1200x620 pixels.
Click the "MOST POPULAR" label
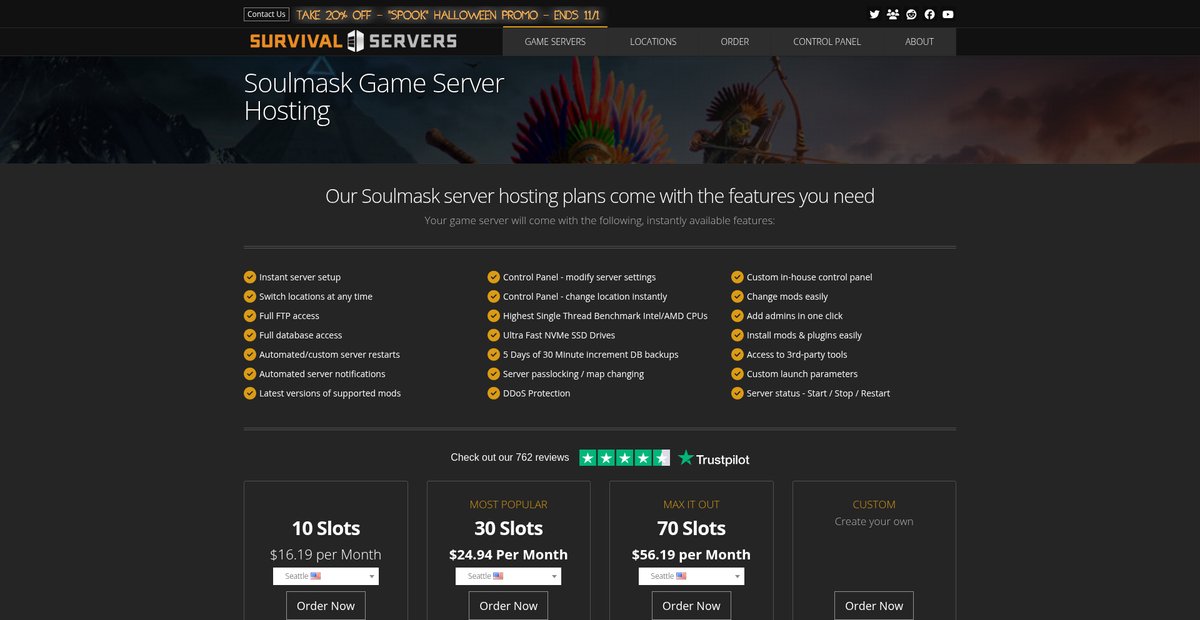[x=508, y=504]
